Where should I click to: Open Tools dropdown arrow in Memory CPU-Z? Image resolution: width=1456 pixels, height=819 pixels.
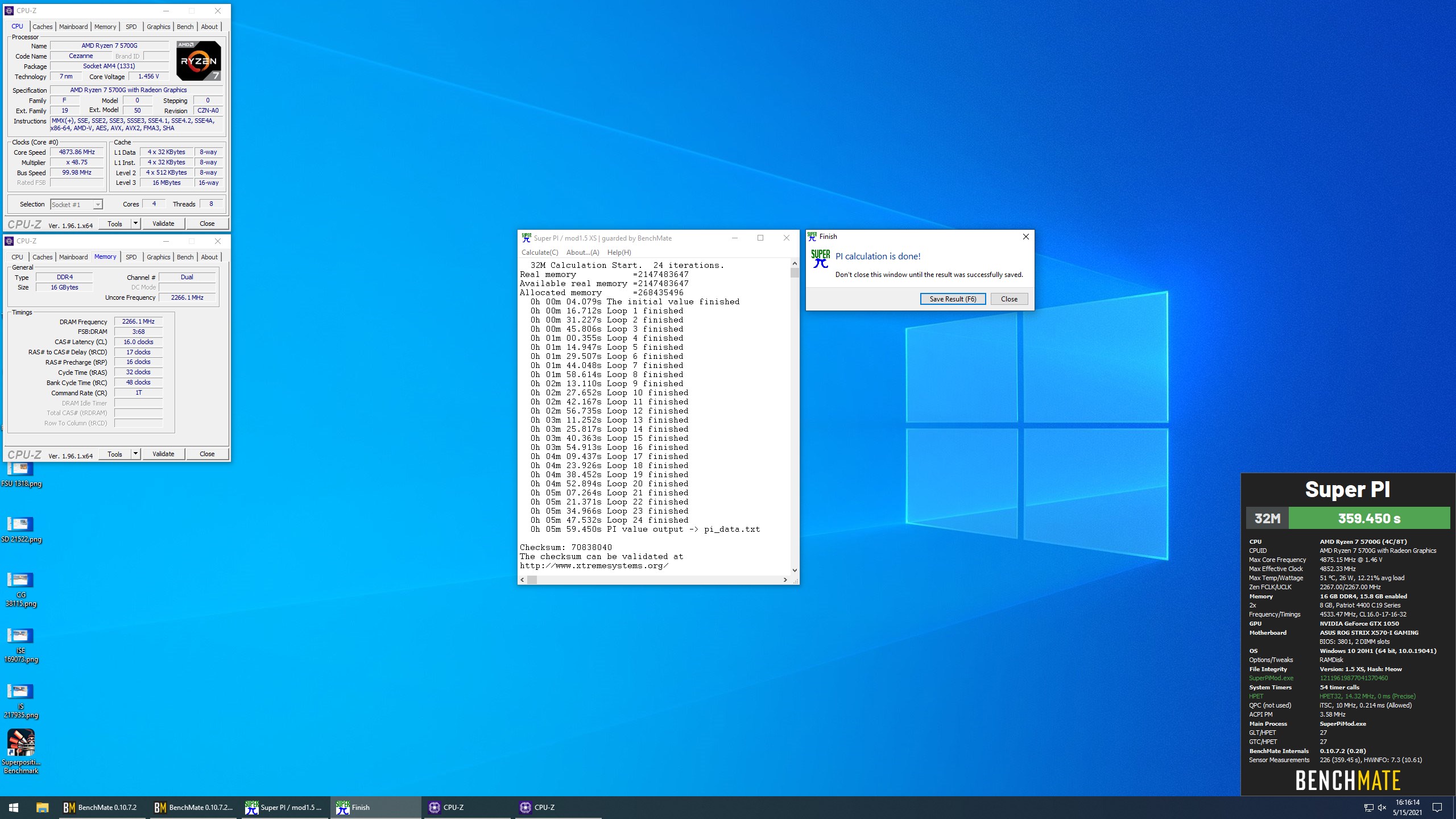(x=135, y=454)
